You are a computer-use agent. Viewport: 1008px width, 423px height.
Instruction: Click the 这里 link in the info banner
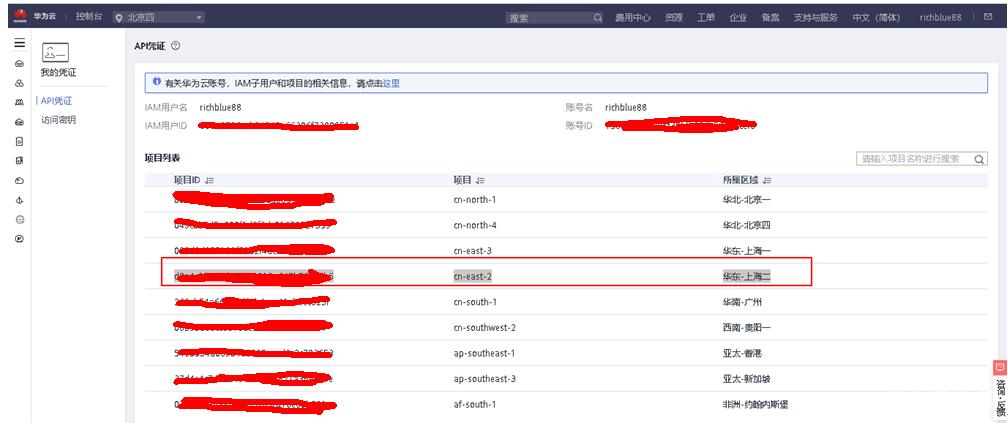point(391,83)
